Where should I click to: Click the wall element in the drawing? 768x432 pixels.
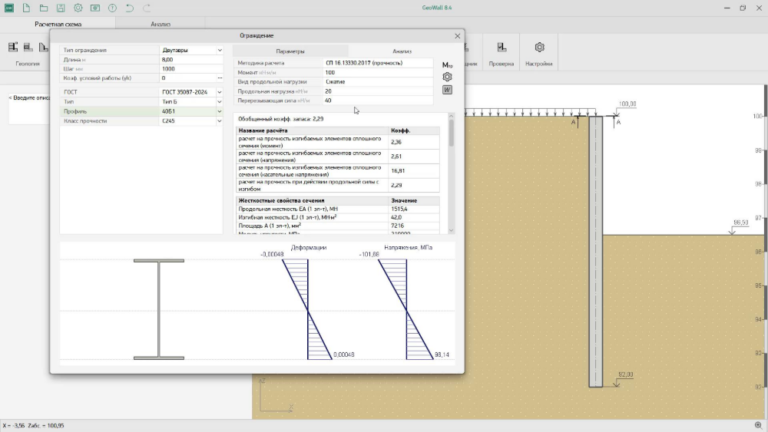tap(596, 251)
